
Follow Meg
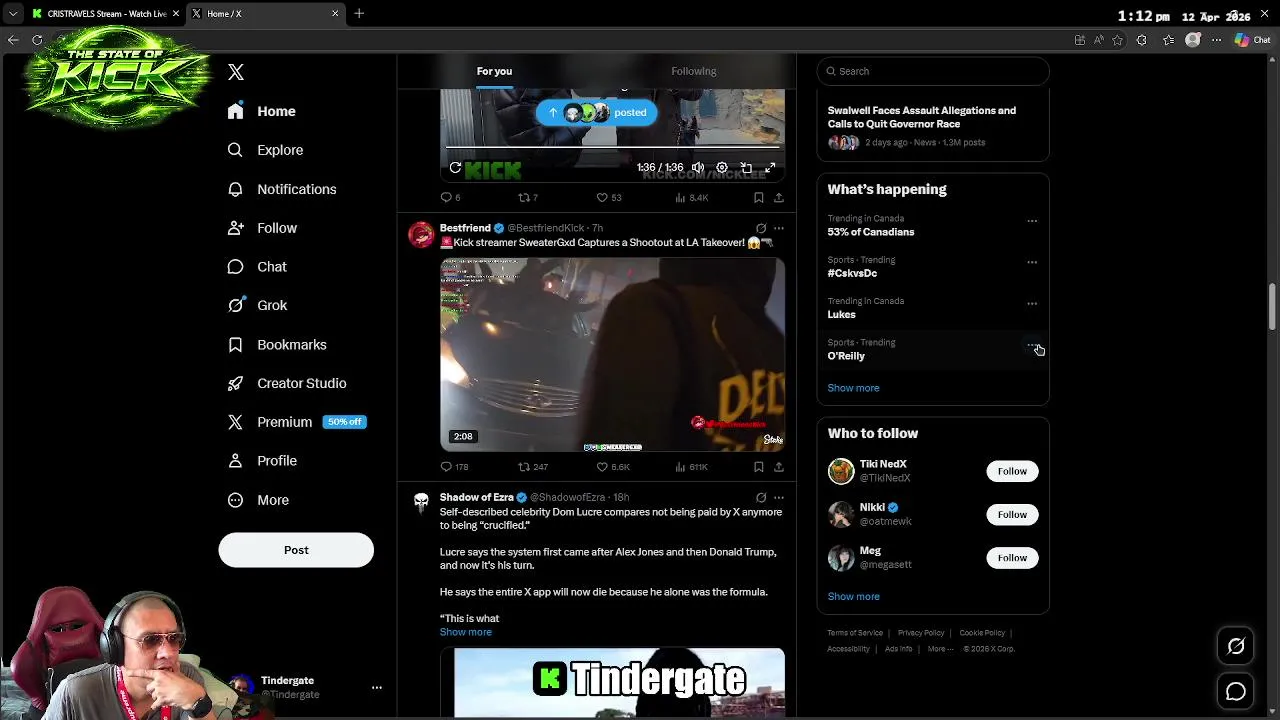coord(1012,558)
